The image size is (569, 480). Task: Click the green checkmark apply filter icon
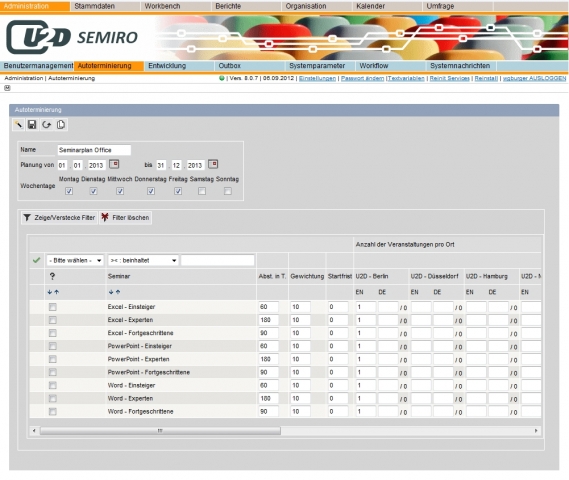[36, 260]
